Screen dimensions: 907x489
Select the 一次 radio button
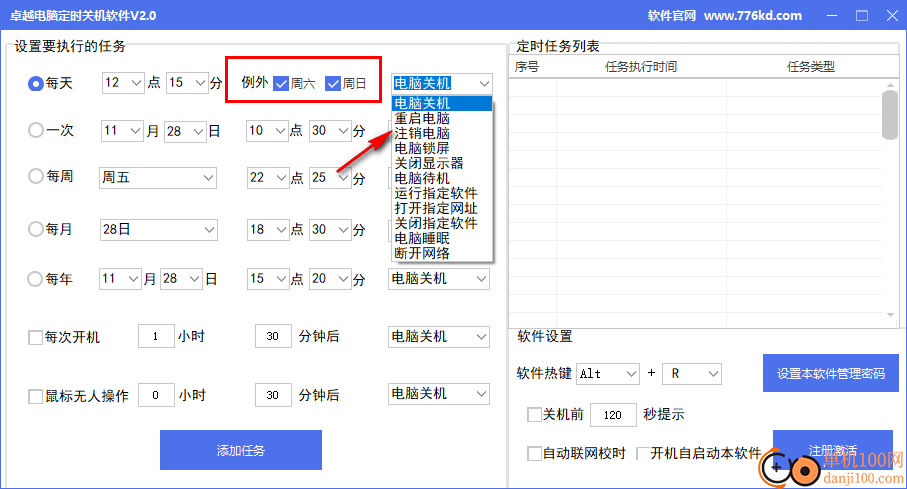pos(36,130)
